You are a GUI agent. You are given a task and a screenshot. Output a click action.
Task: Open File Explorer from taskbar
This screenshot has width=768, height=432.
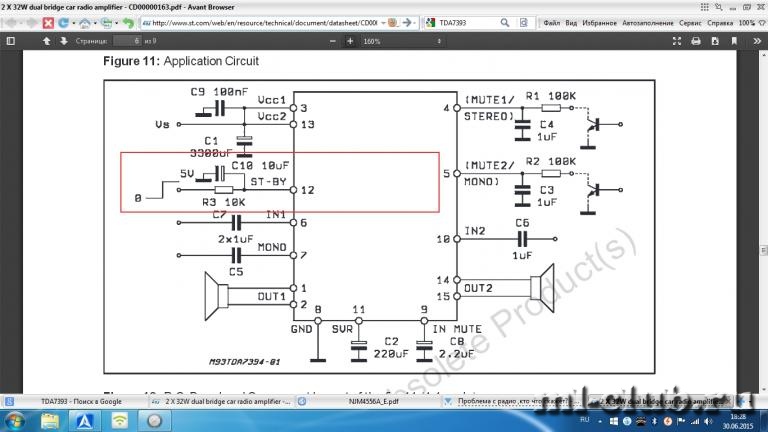[x=50, y=421]
